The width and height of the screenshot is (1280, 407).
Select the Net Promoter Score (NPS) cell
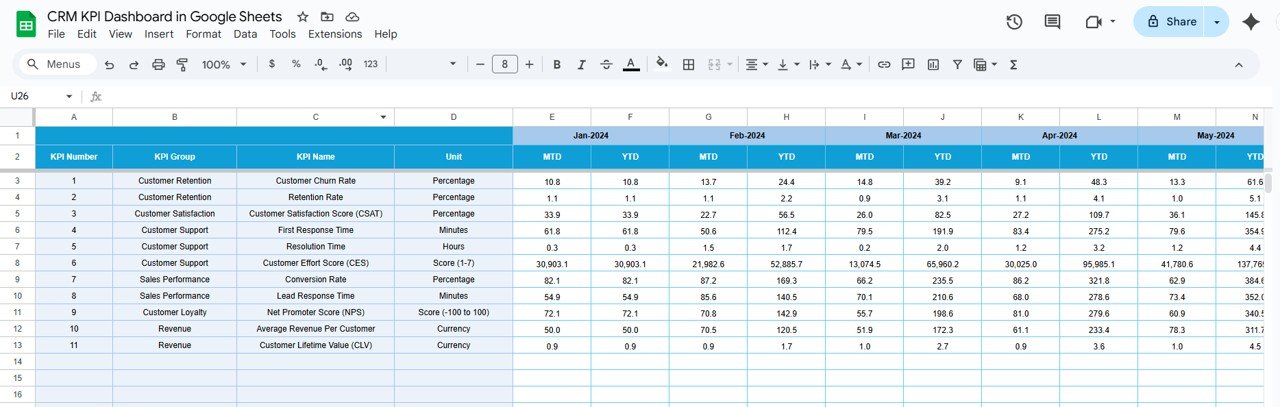(x=316, y=312)
